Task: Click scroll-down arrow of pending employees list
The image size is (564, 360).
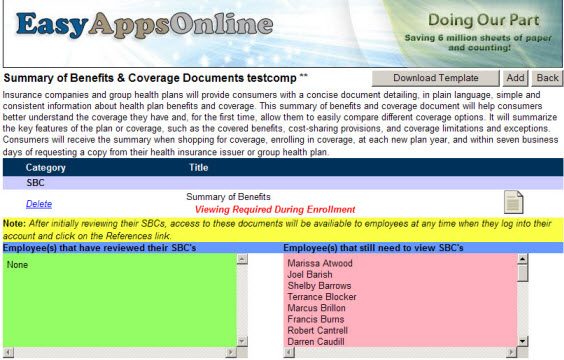Action: click(523, 341)
